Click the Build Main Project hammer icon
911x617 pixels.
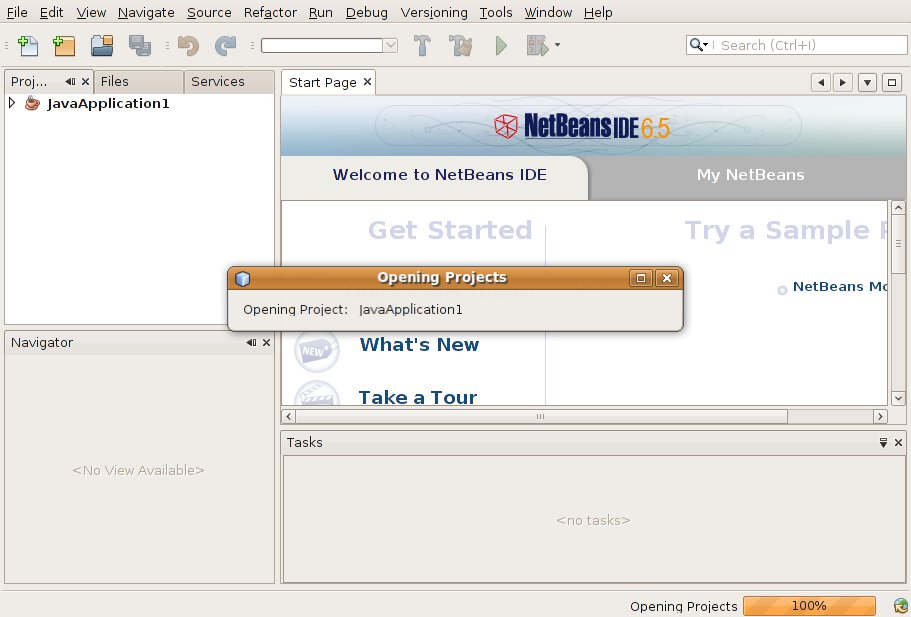422,45
